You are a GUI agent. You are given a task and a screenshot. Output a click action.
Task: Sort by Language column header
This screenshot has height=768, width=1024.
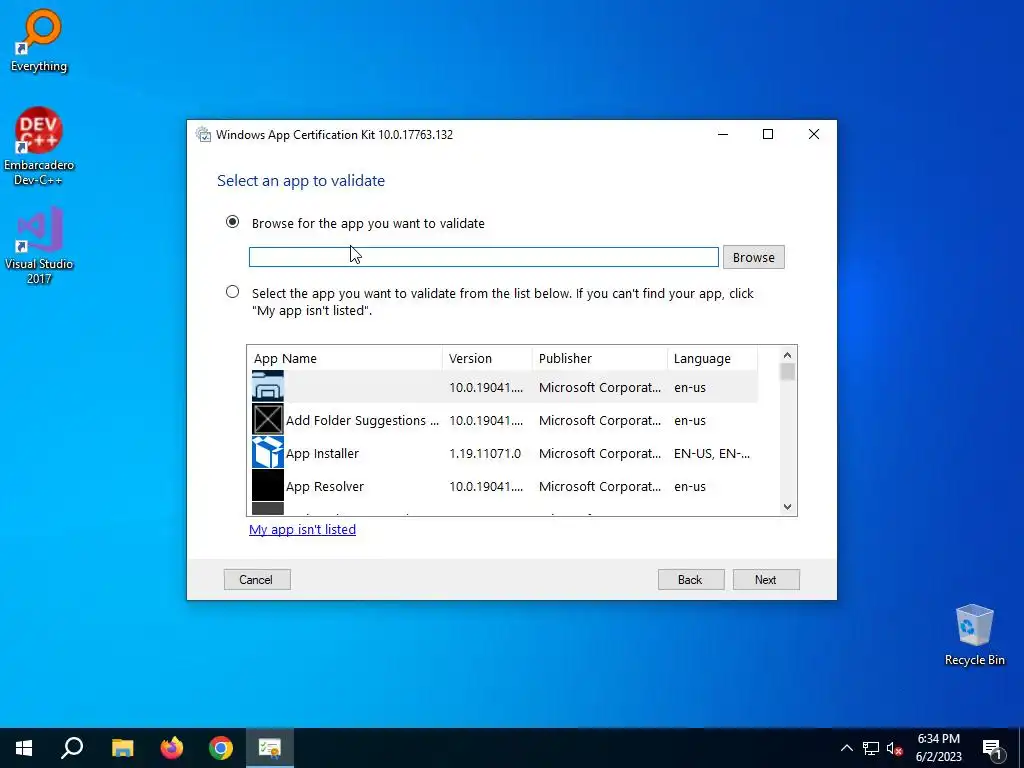coord(712,358)
